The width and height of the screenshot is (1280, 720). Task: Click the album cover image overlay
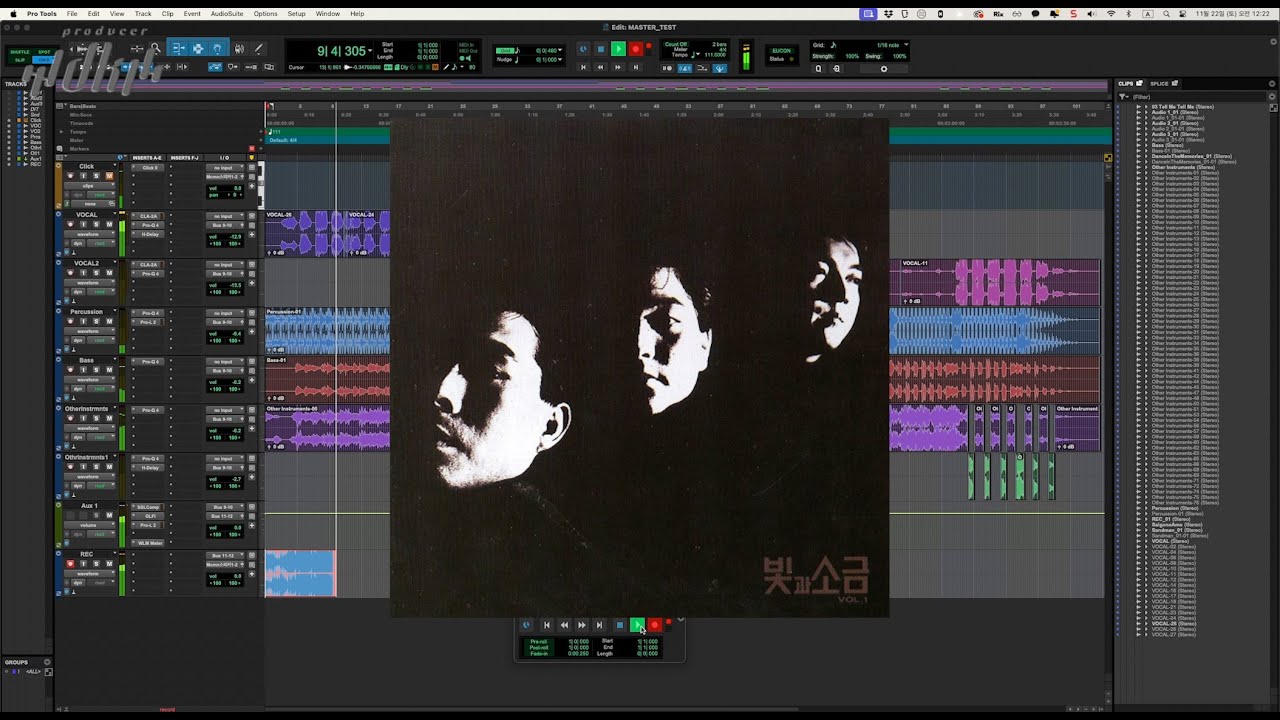[x=639, y=368]
